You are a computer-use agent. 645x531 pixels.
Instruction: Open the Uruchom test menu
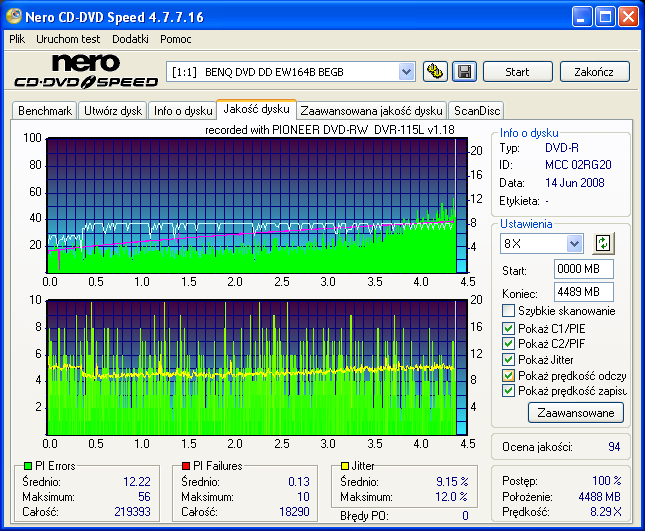68,39
